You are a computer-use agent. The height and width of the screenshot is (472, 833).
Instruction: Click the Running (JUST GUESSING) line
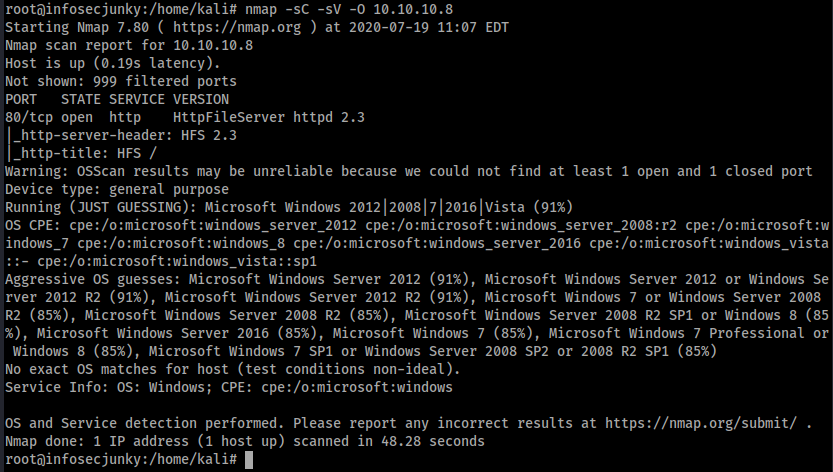coord(289,207)
